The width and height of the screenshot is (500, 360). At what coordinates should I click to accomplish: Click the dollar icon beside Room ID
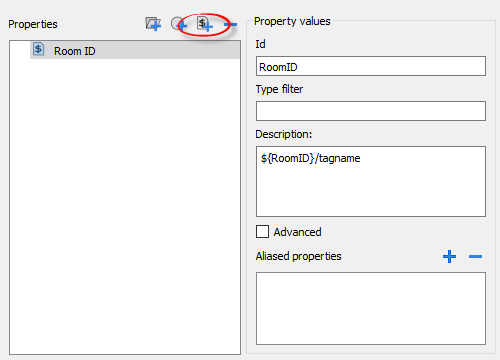pyautogui.click(x=38, y=49)
